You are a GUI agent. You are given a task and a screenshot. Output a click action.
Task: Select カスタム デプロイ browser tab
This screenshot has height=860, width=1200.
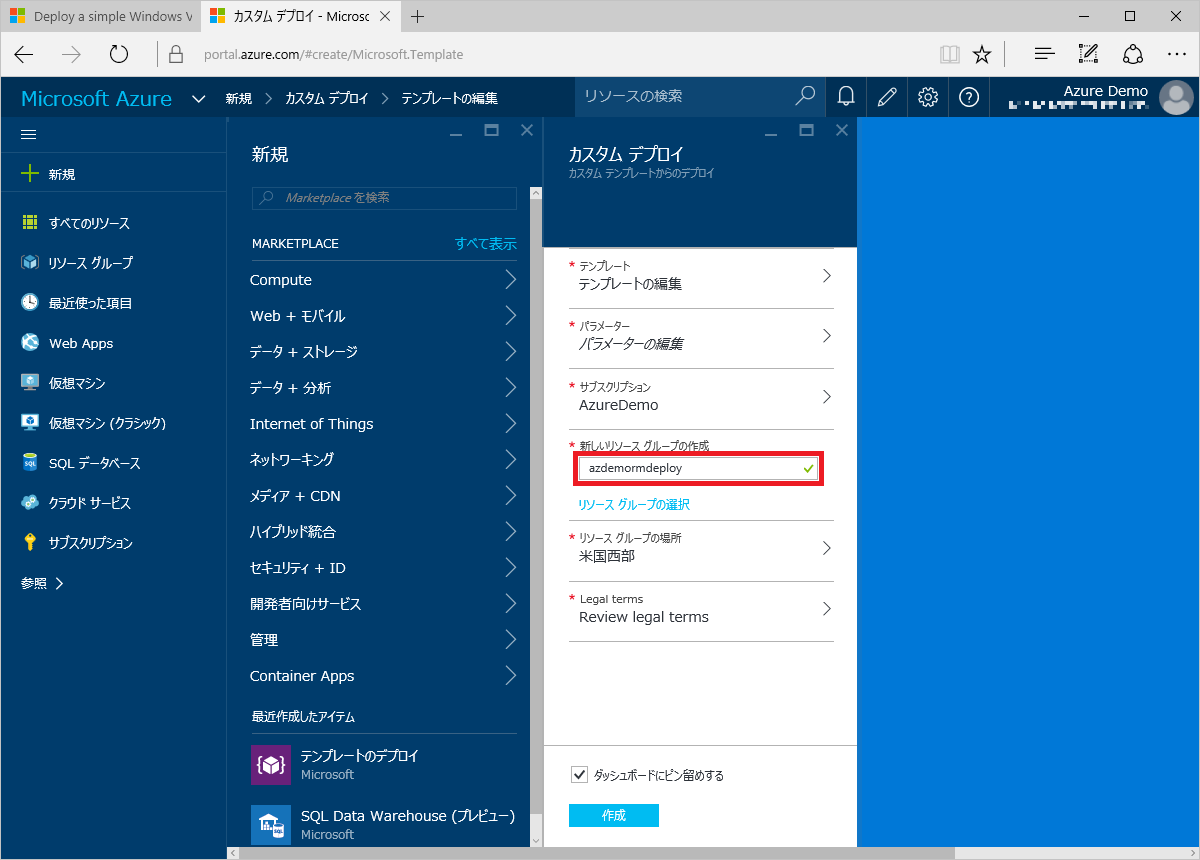pyautogui.click(x=301, y=17)
